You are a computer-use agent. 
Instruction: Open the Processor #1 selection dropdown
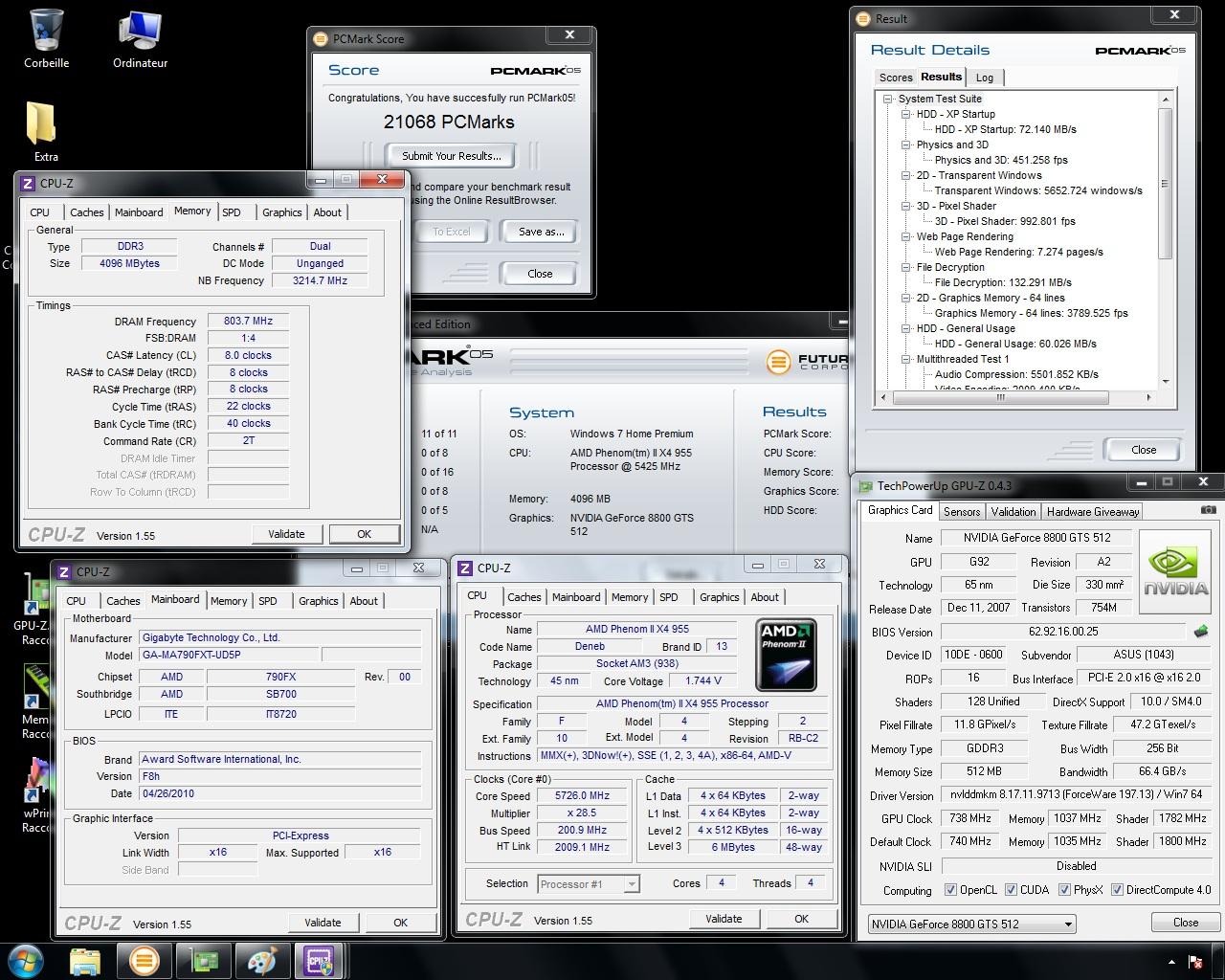(x=589, y=884)
